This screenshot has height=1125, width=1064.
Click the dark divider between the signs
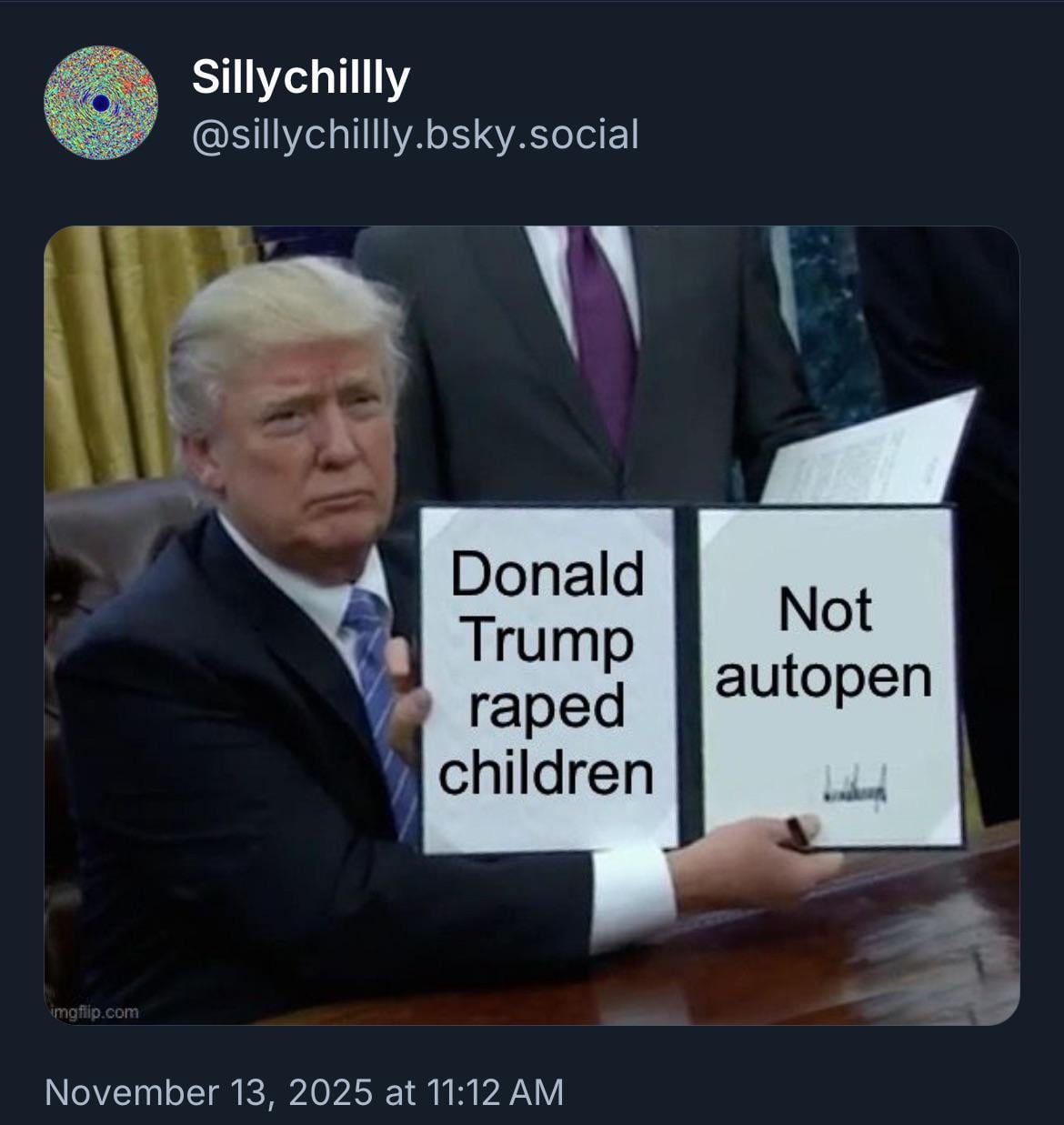point(688,678)
